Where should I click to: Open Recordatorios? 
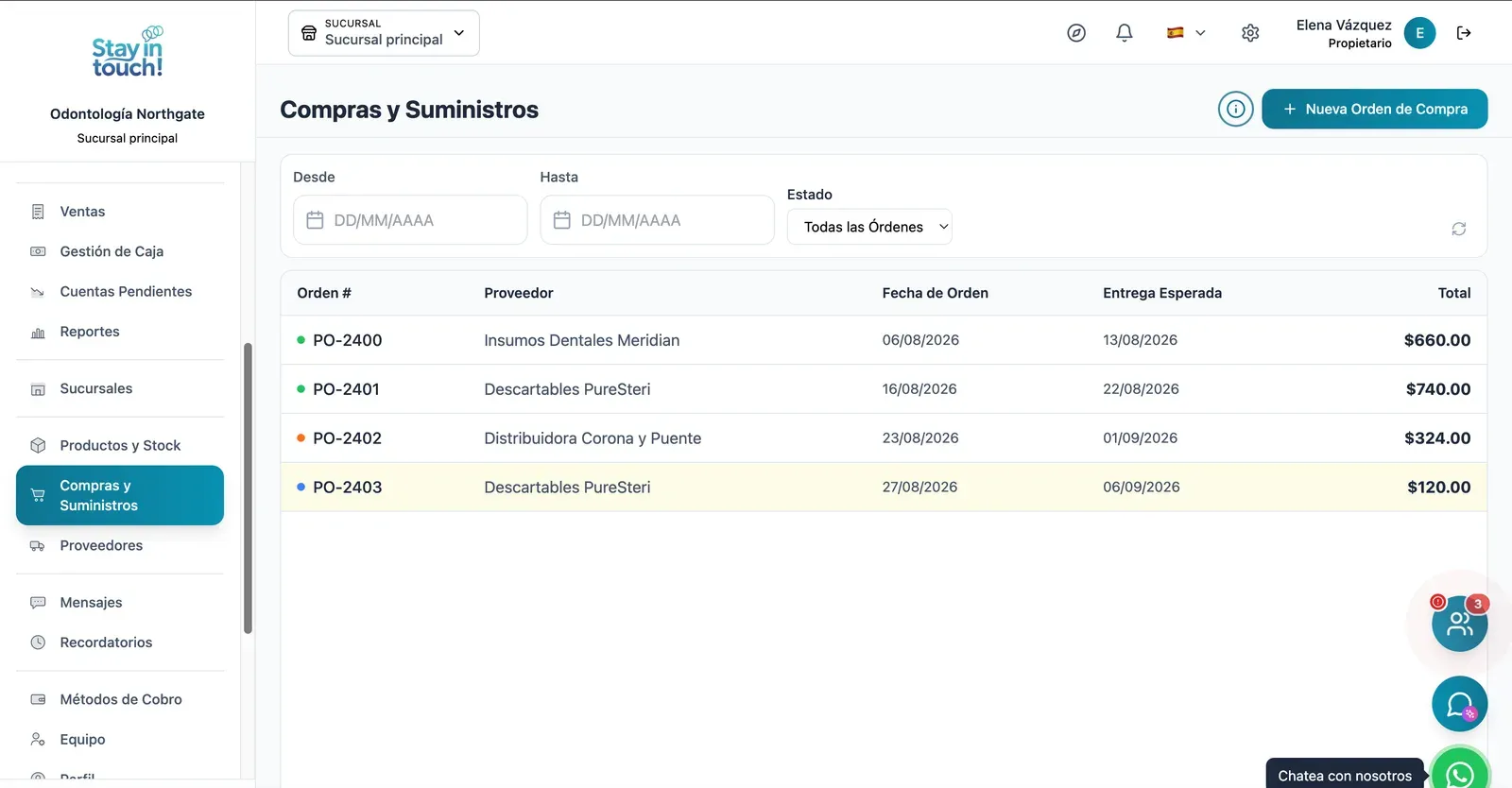coord(120,642)
